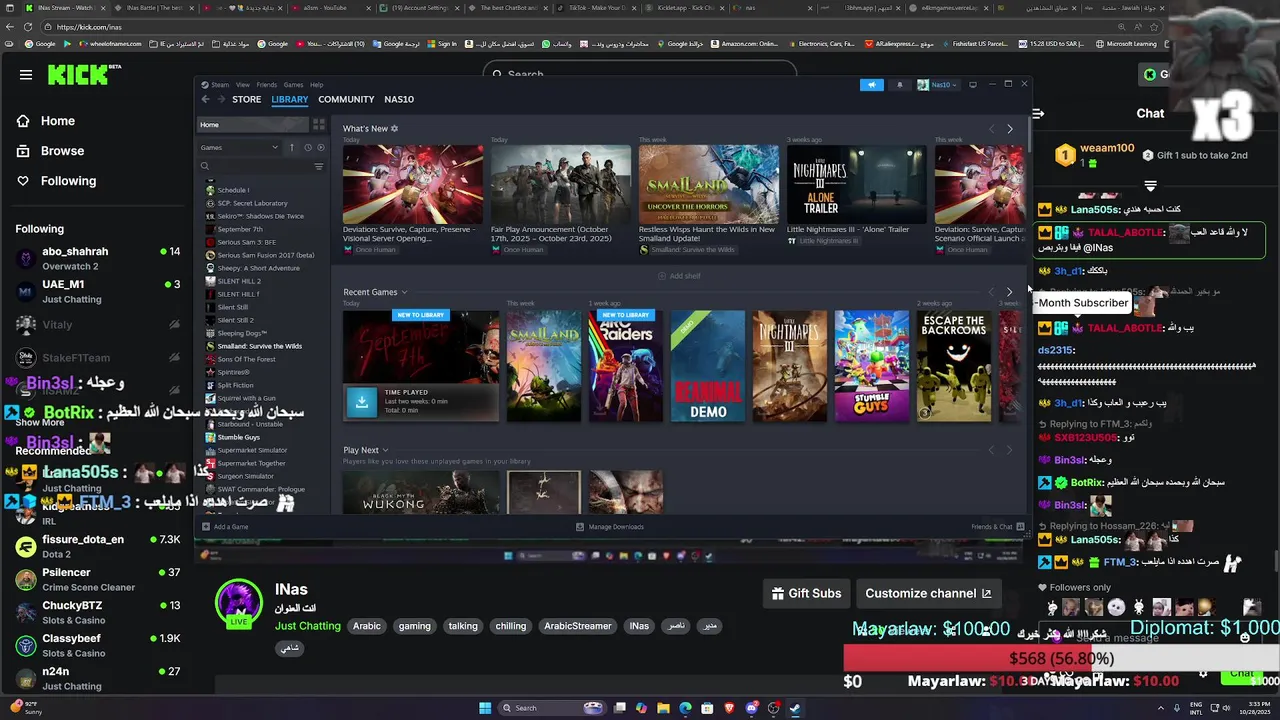Viewport: 1280px width, 720px height.
Task: Open the Games menu in Steam
Action: click(293, 85)
